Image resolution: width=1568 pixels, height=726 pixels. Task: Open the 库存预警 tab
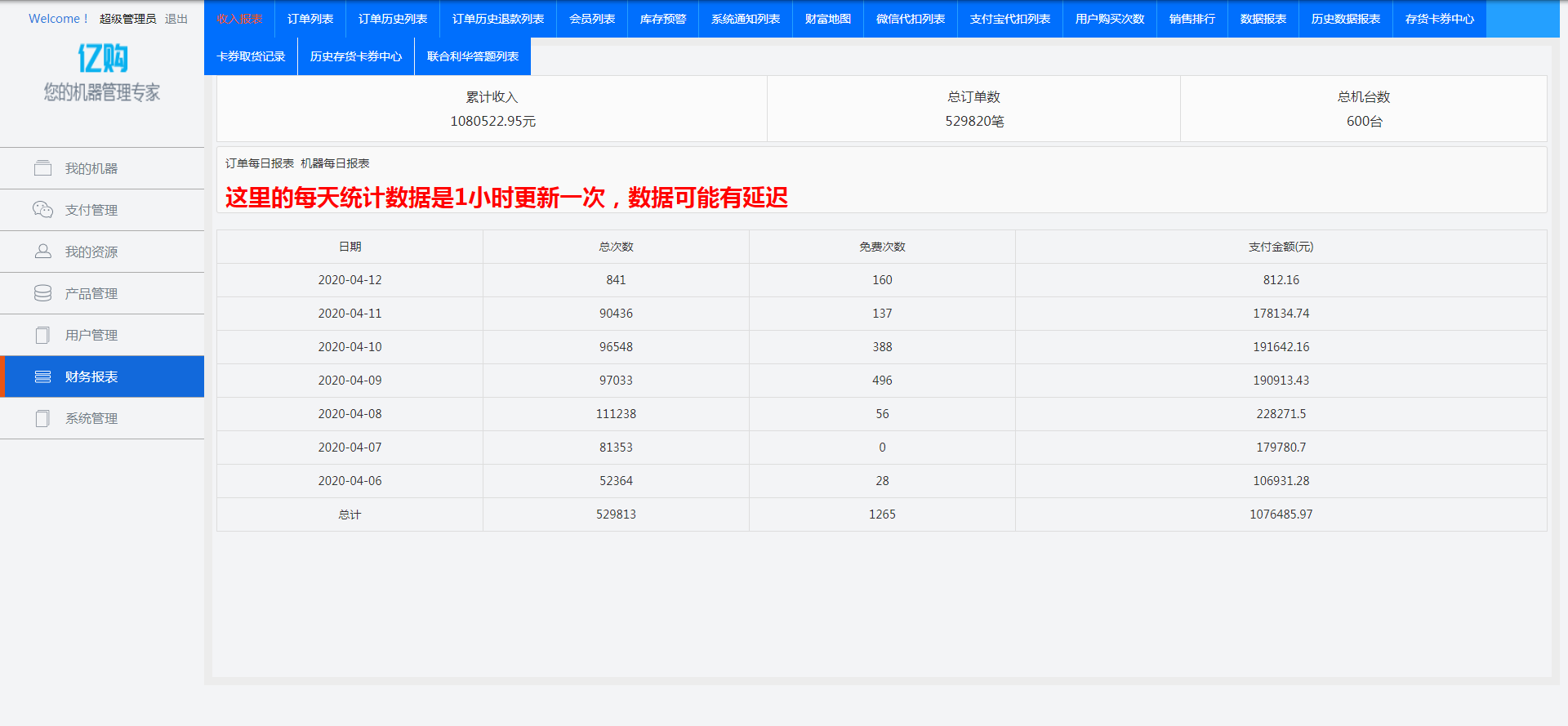point(663,19)
